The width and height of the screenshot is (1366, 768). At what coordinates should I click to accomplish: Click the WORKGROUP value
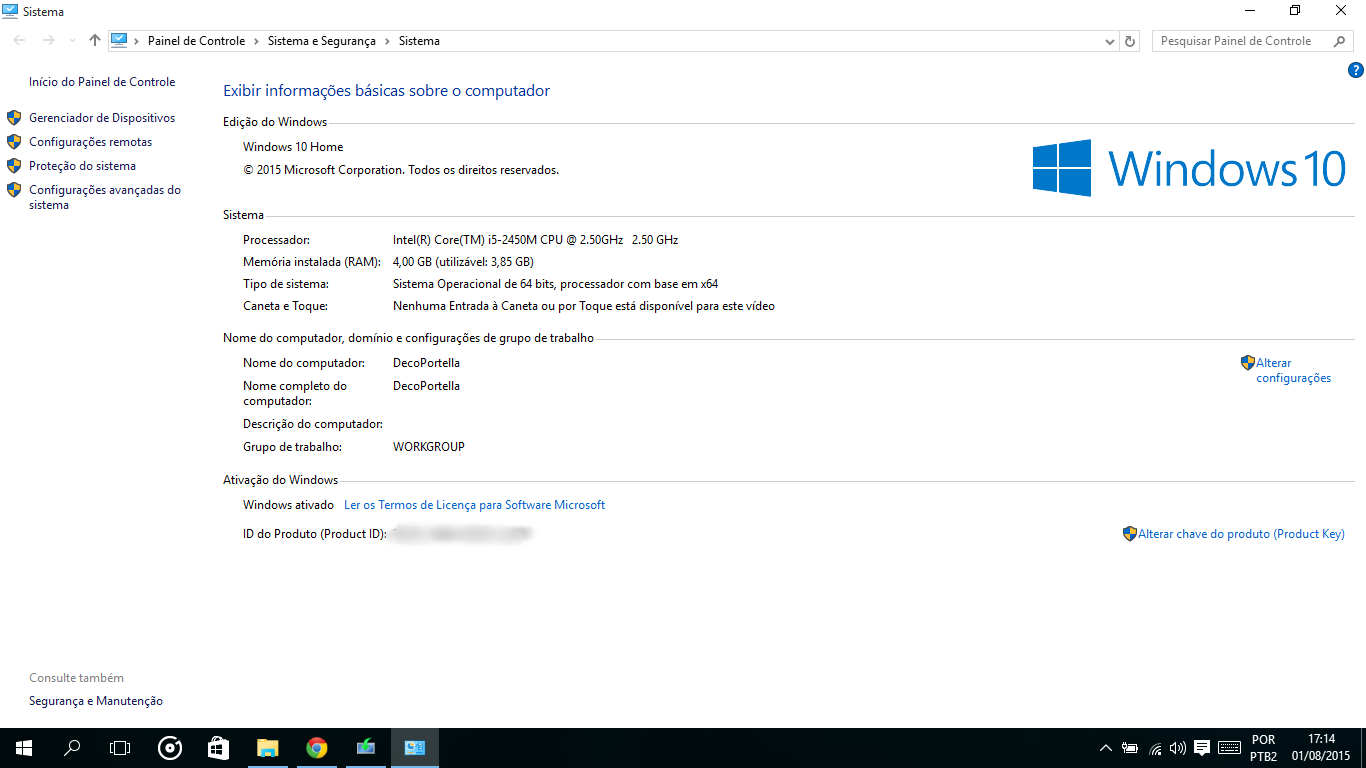coord(429,447)
